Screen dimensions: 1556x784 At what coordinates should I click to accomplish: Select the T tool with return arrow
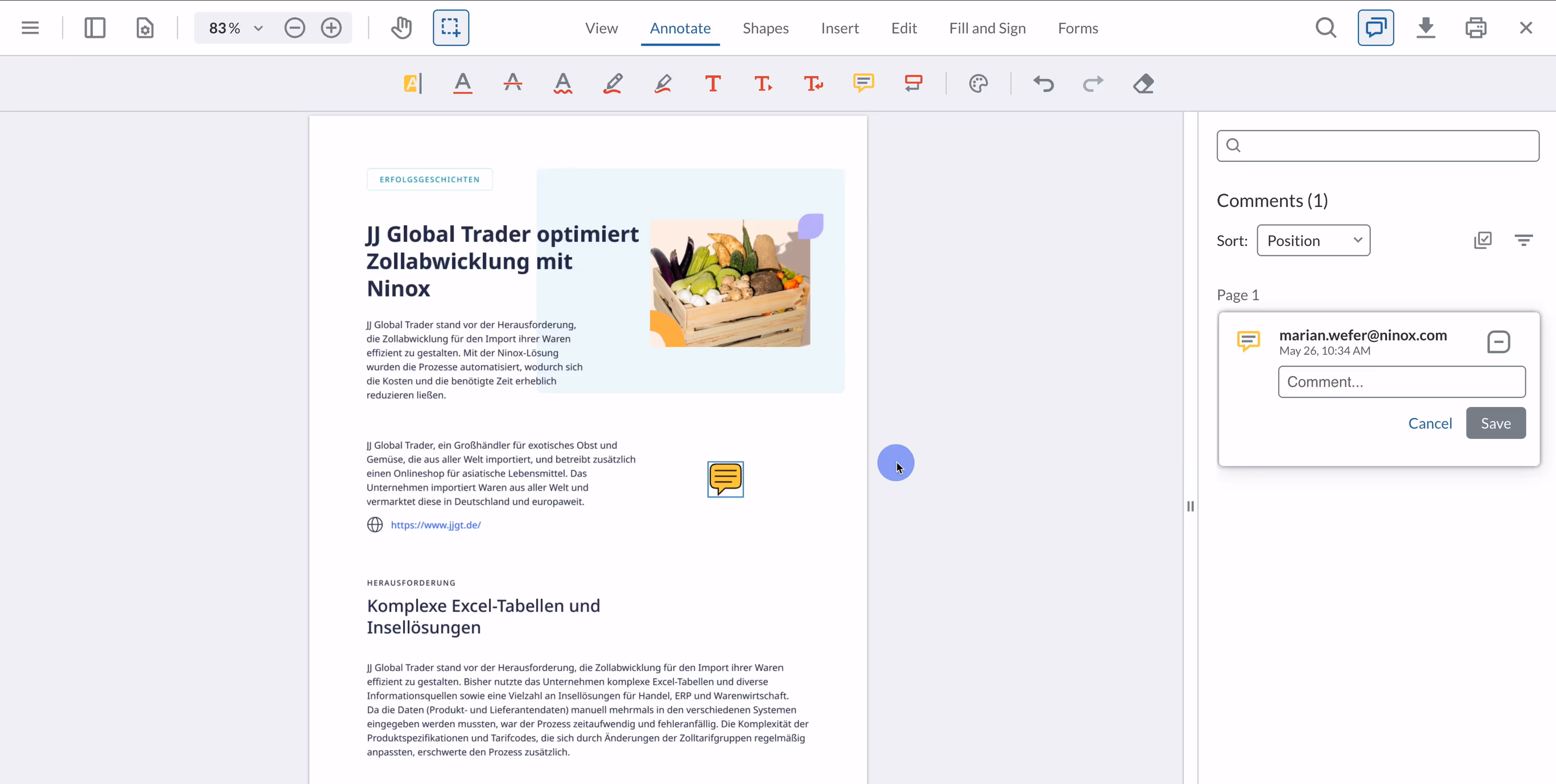point(813,83)
